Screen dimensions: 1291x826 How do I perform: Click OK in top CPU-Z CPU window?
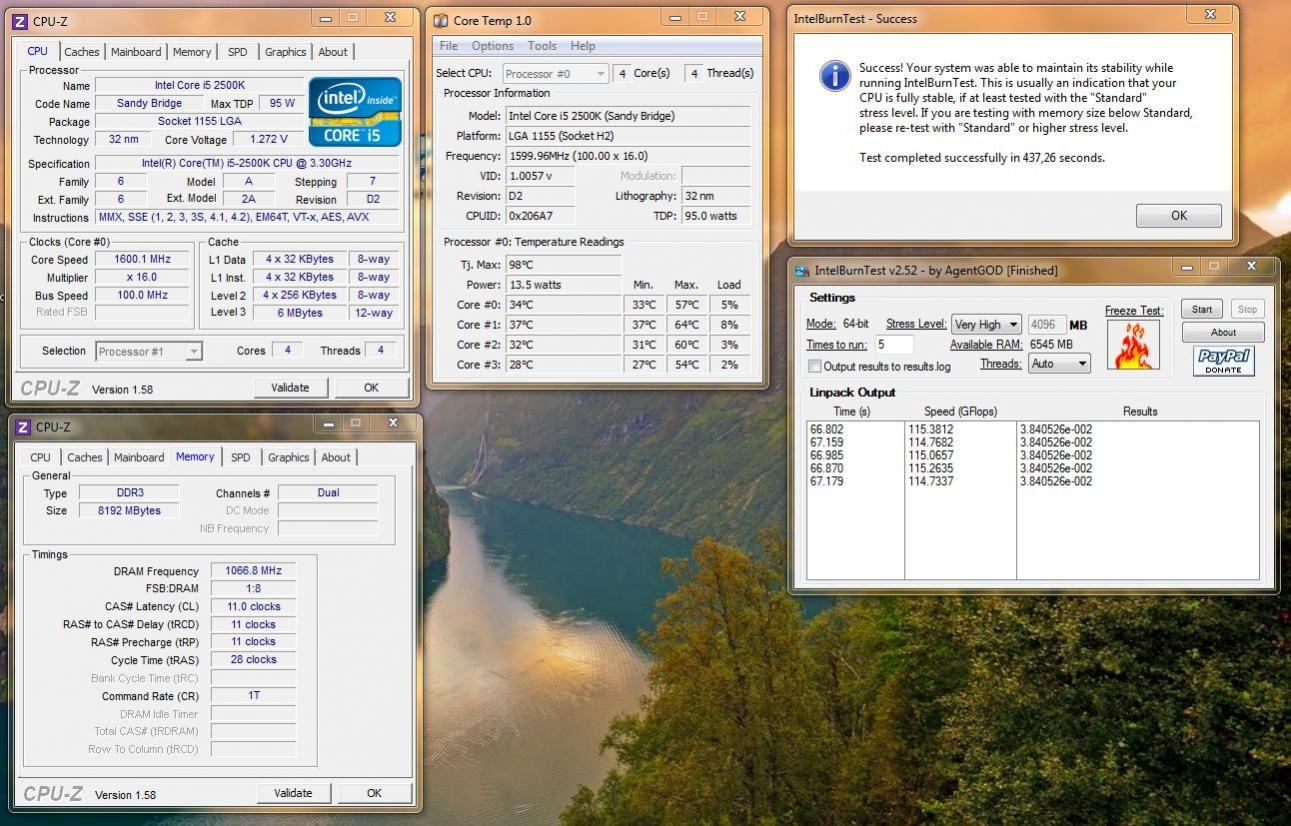pos(371,388)
